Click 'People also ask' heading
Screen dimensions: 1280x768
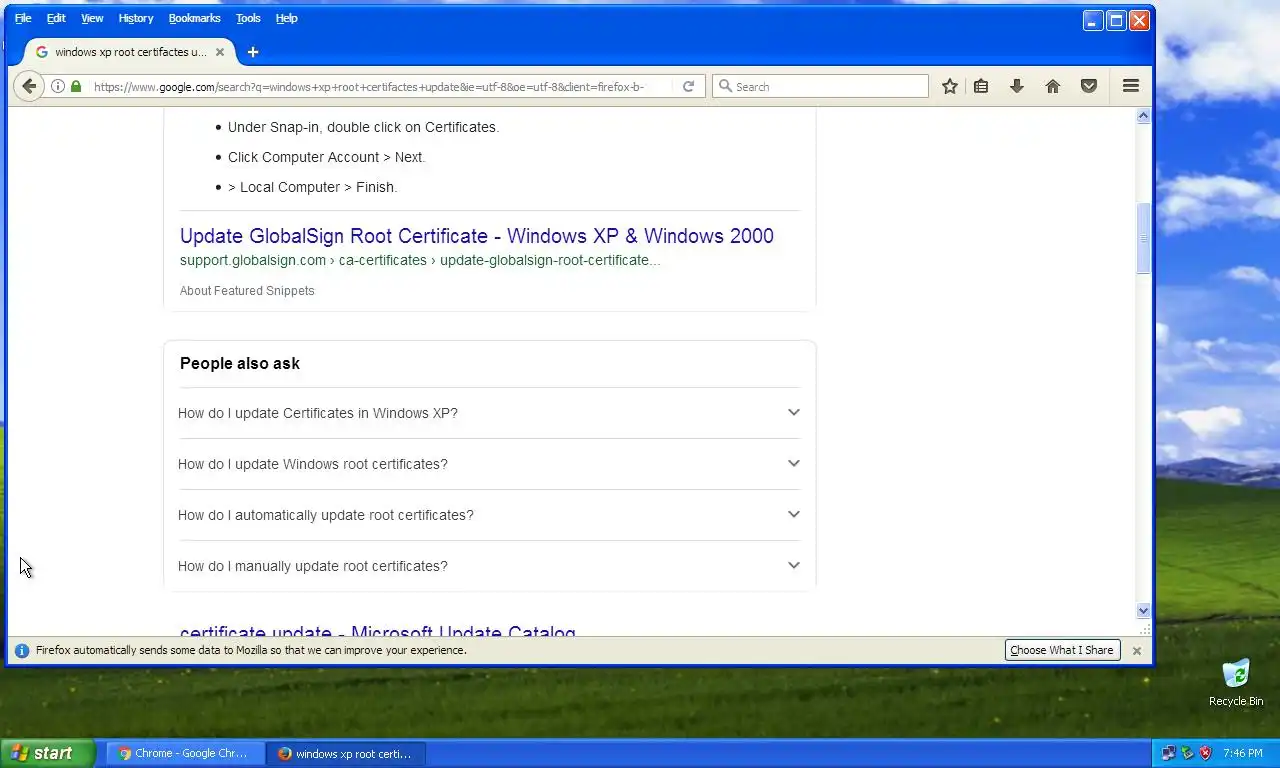pos(240,363)
